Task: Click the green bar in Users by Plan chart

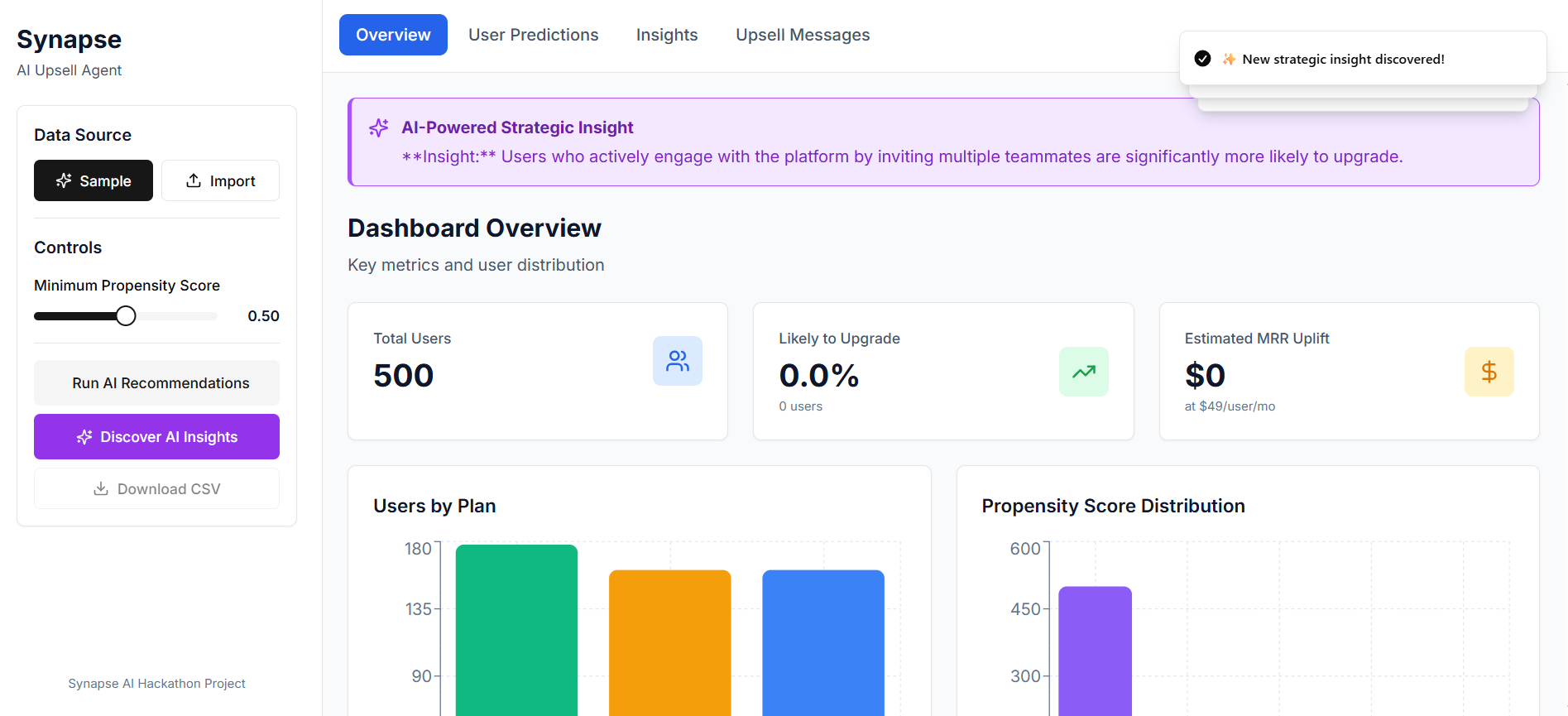Action: (515, 629)
